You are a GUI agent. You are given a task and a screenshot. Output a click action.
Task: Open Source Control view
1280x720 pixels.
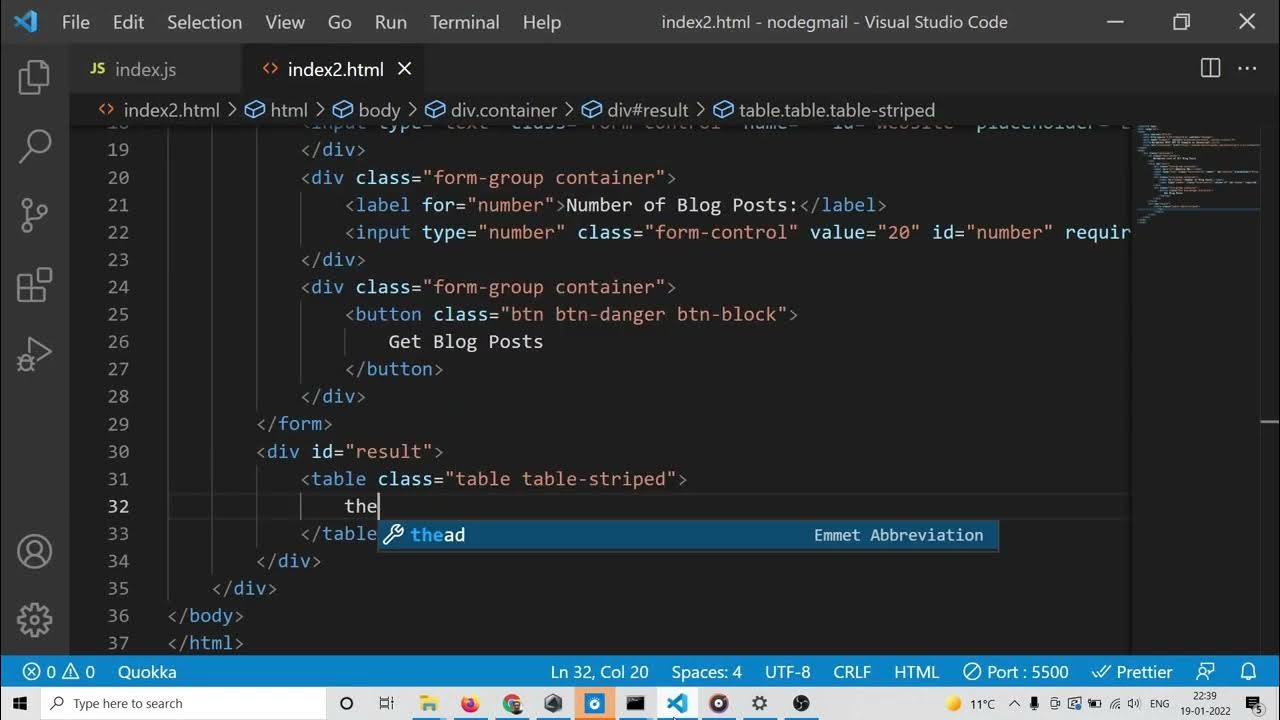(34, 215)
